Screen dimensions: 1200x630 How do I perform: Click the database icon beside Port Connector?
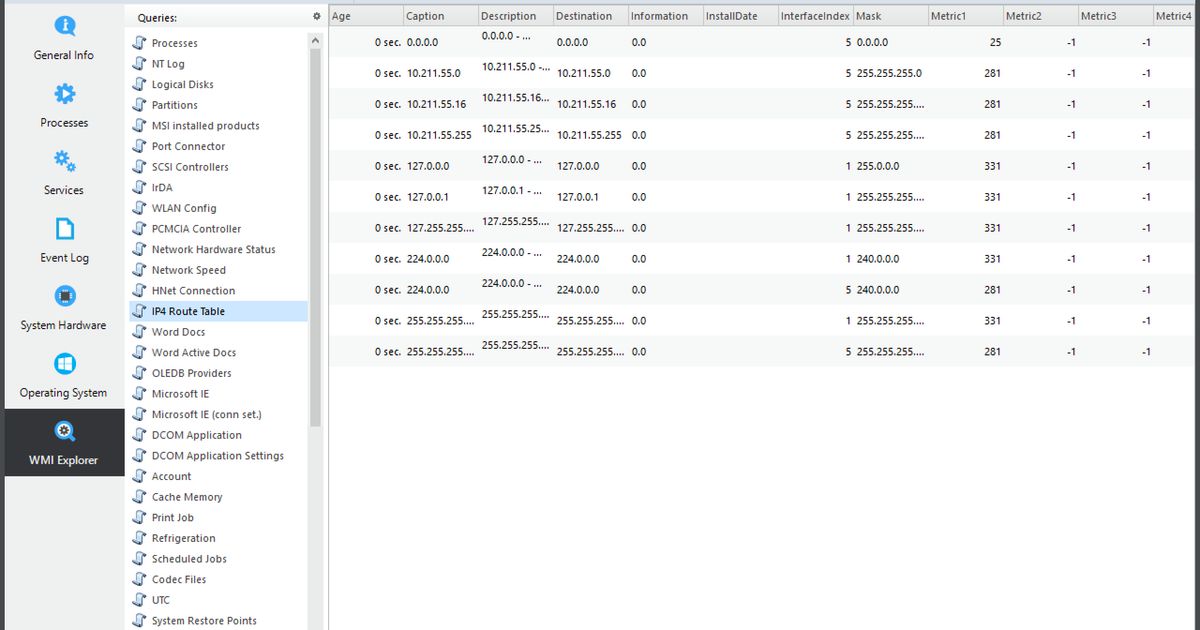138,146
